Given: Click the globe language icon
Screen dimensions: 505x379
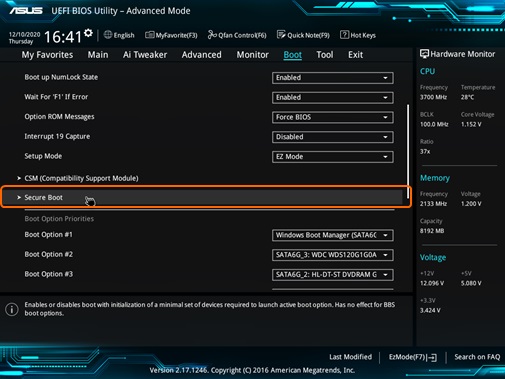Looking at the screenshot, I should [108, 35].
